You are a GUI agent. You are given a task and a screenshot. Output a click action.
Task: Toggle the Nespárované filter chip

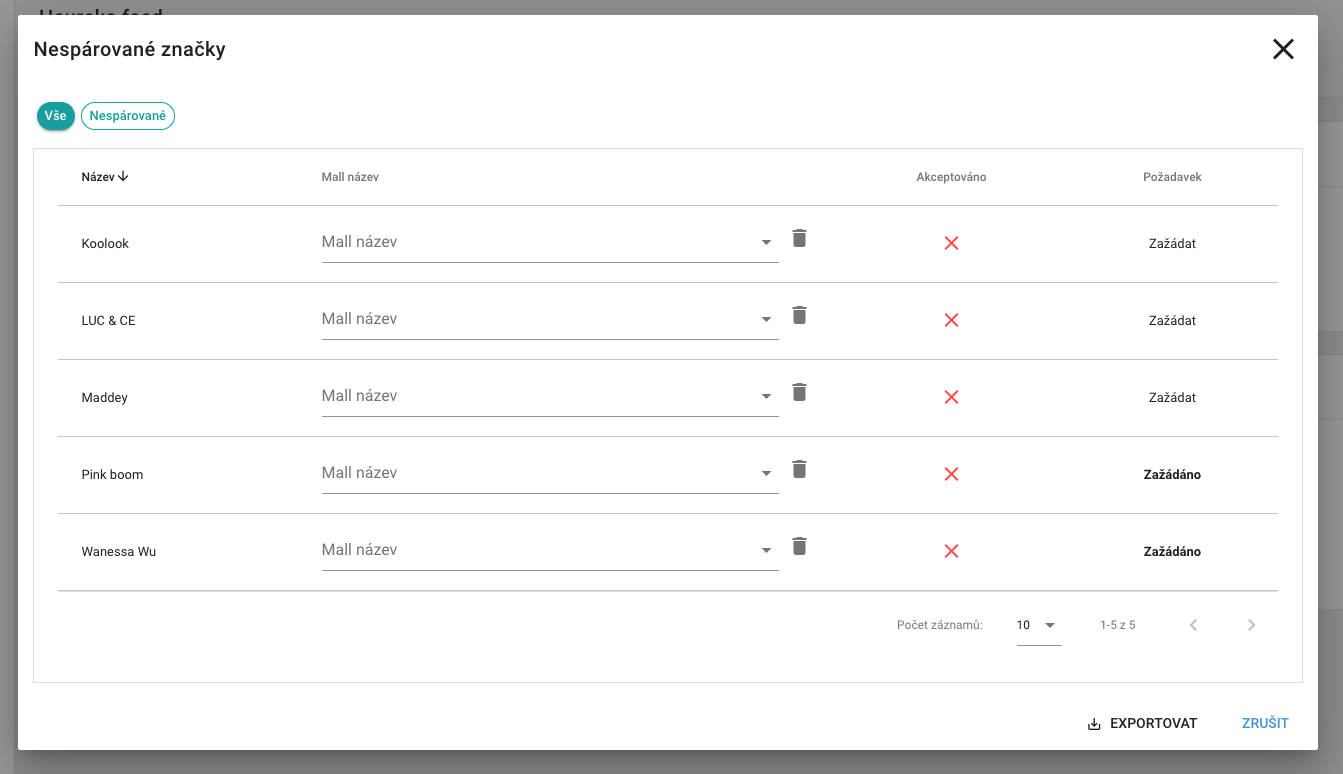coord(128,116)
